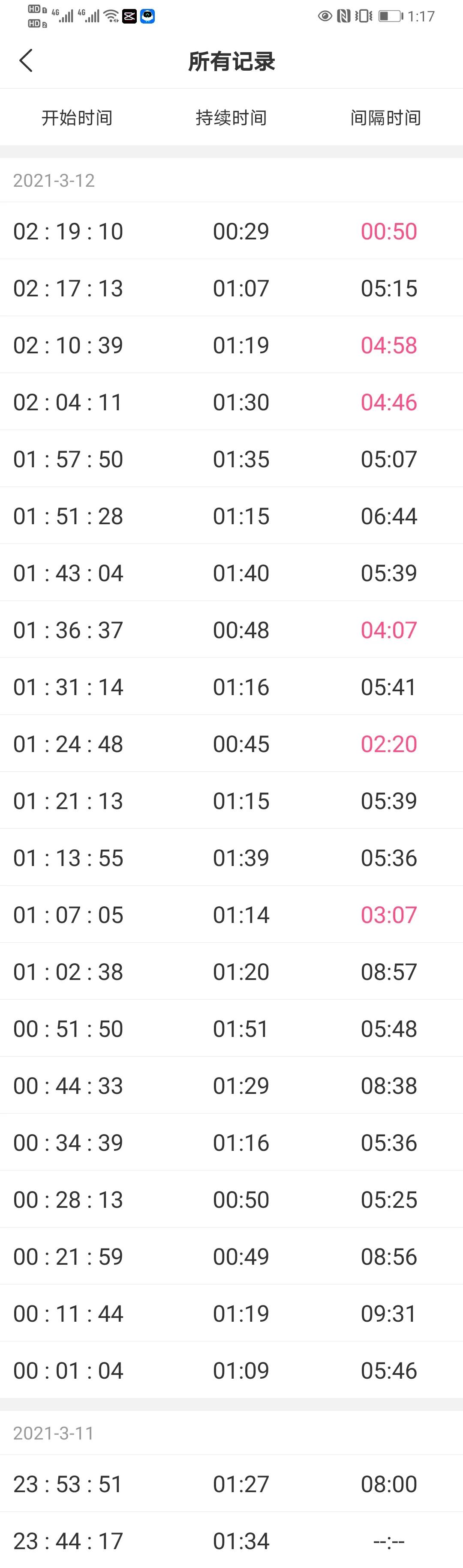
Task: Tap the 间隔时间 column header
Action: [x=386, y=117]
